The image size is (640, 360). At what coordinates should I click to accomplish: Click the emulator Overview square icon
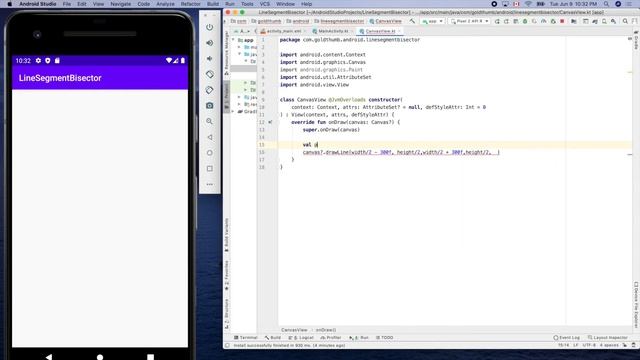pos(209,169)
